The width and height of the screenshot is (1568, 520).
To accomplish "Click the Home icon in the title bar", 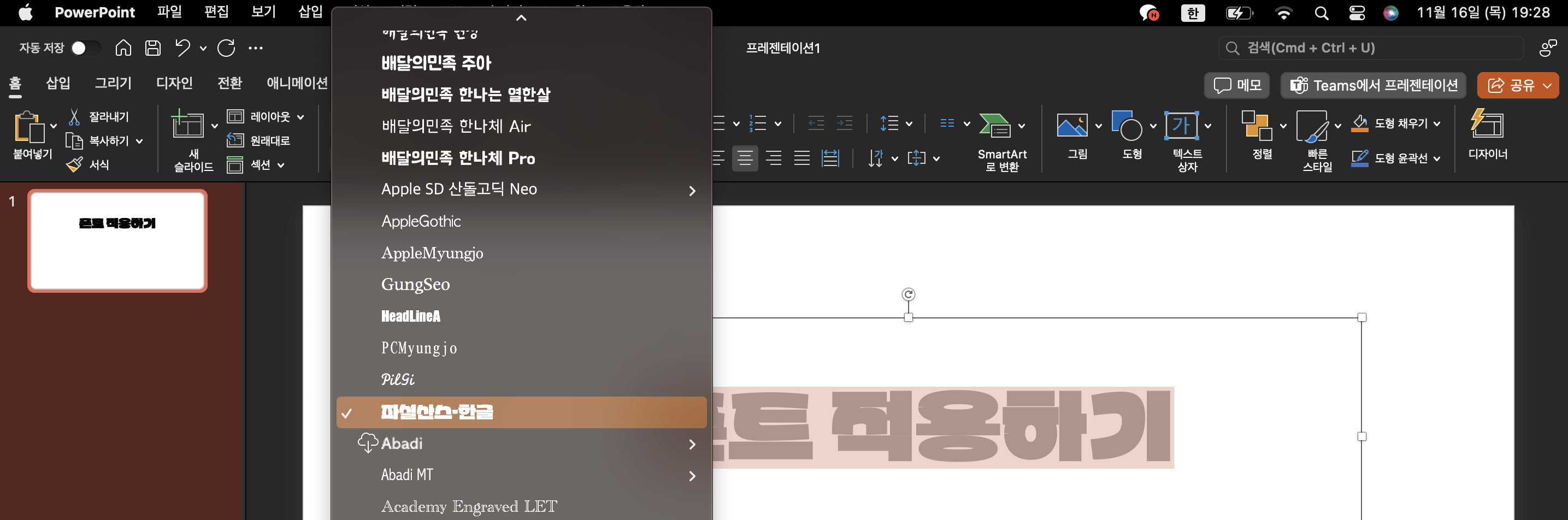I will click(x=123, y=48).
